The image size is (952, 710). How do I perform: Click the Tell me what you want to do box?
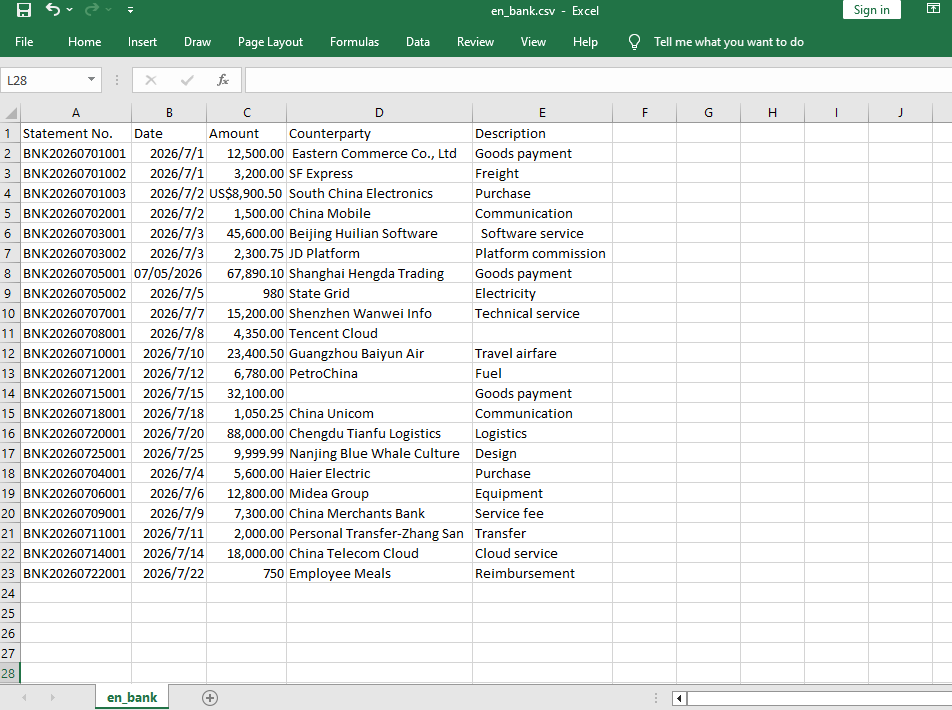coord(729,42)
